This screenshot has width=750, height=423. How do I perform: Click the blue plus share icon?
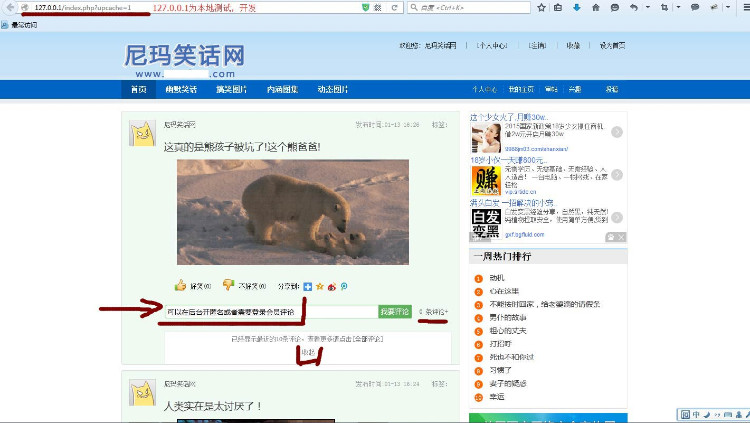click(308, 287)
